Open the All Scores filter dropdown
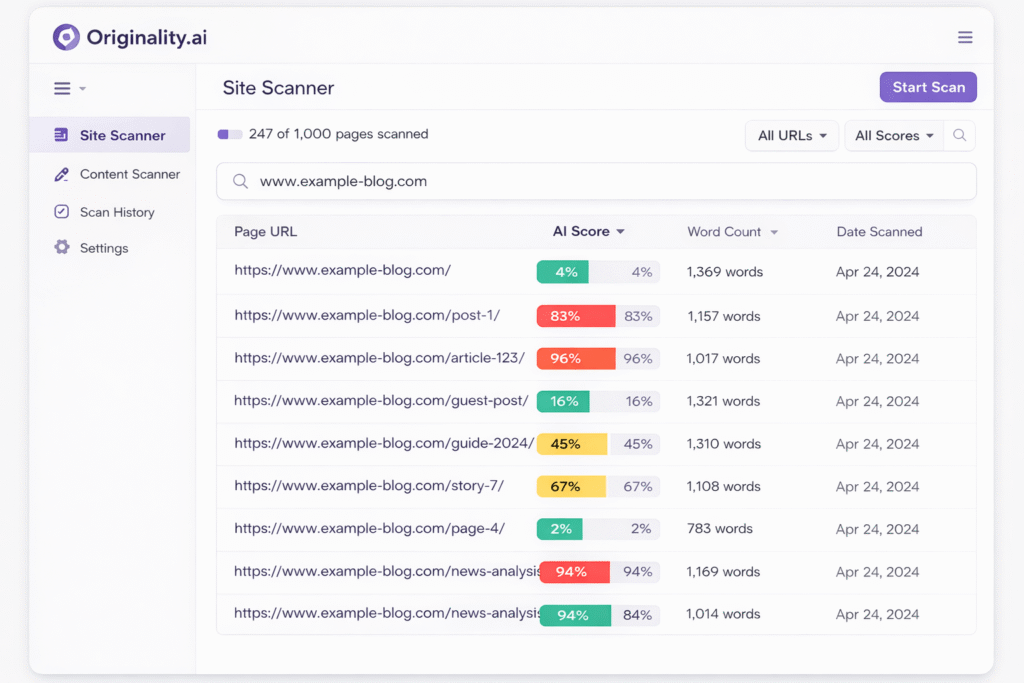 [x=893, y=135]
